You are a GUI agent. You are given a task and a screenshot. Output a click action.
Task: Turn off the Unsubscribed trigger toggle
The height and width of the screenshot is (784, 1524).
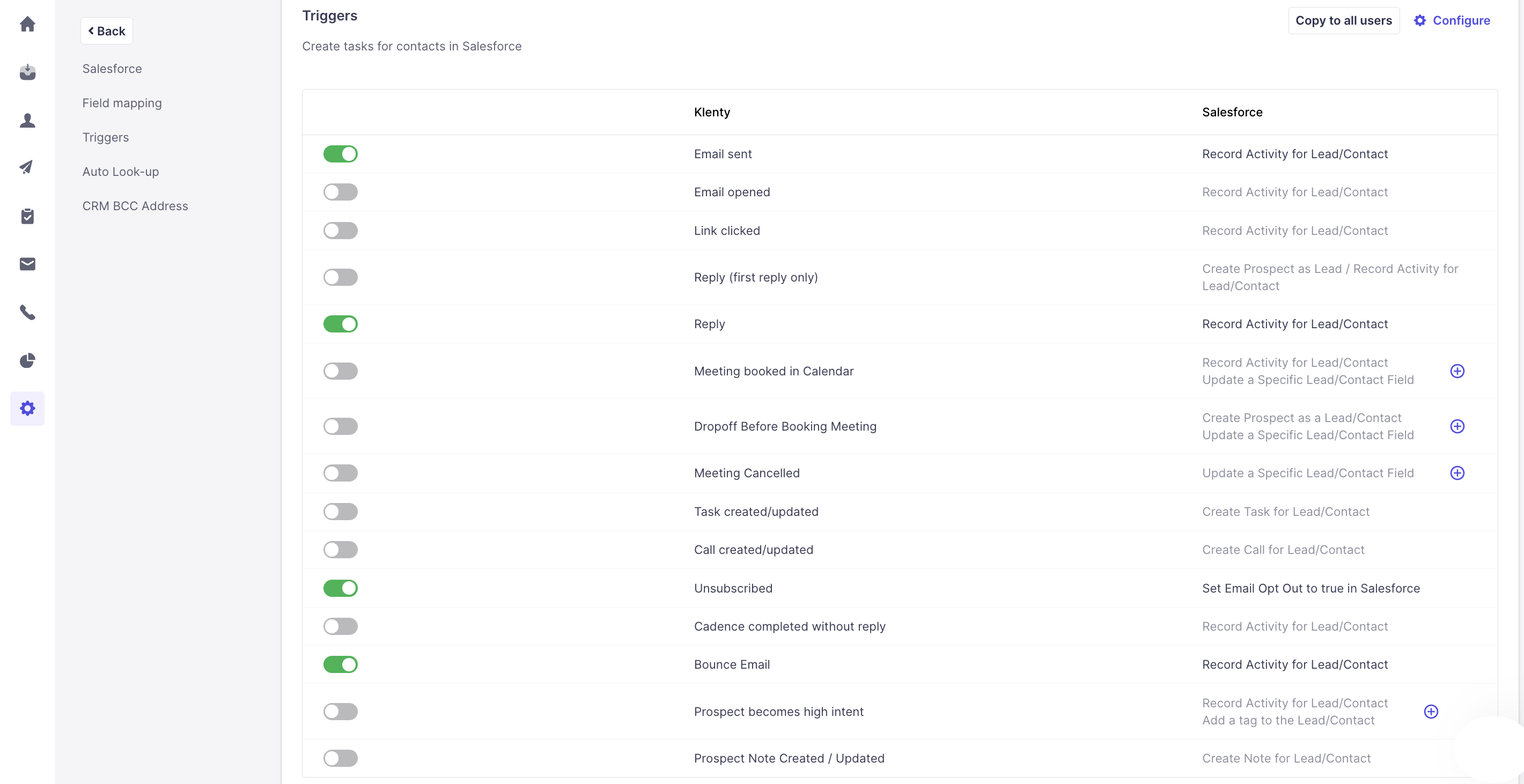340,588
